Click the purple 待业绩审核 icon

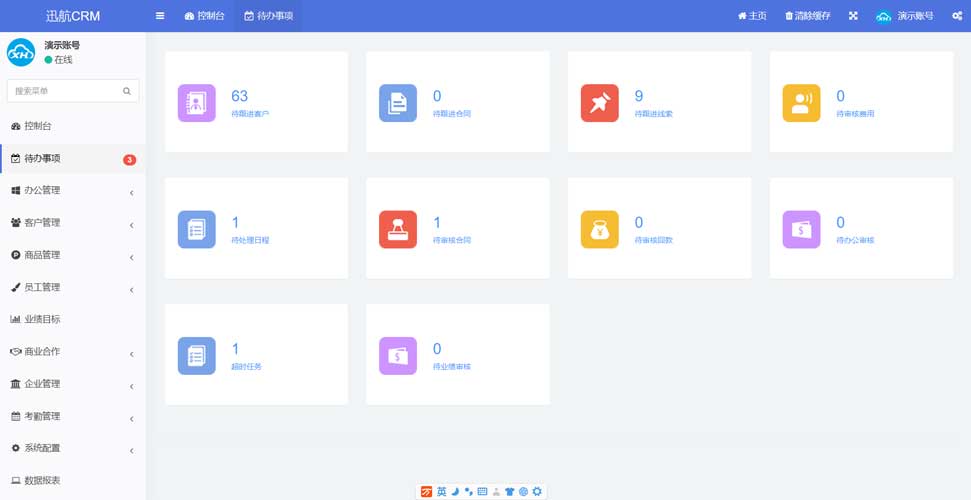(x=398, y=356)
